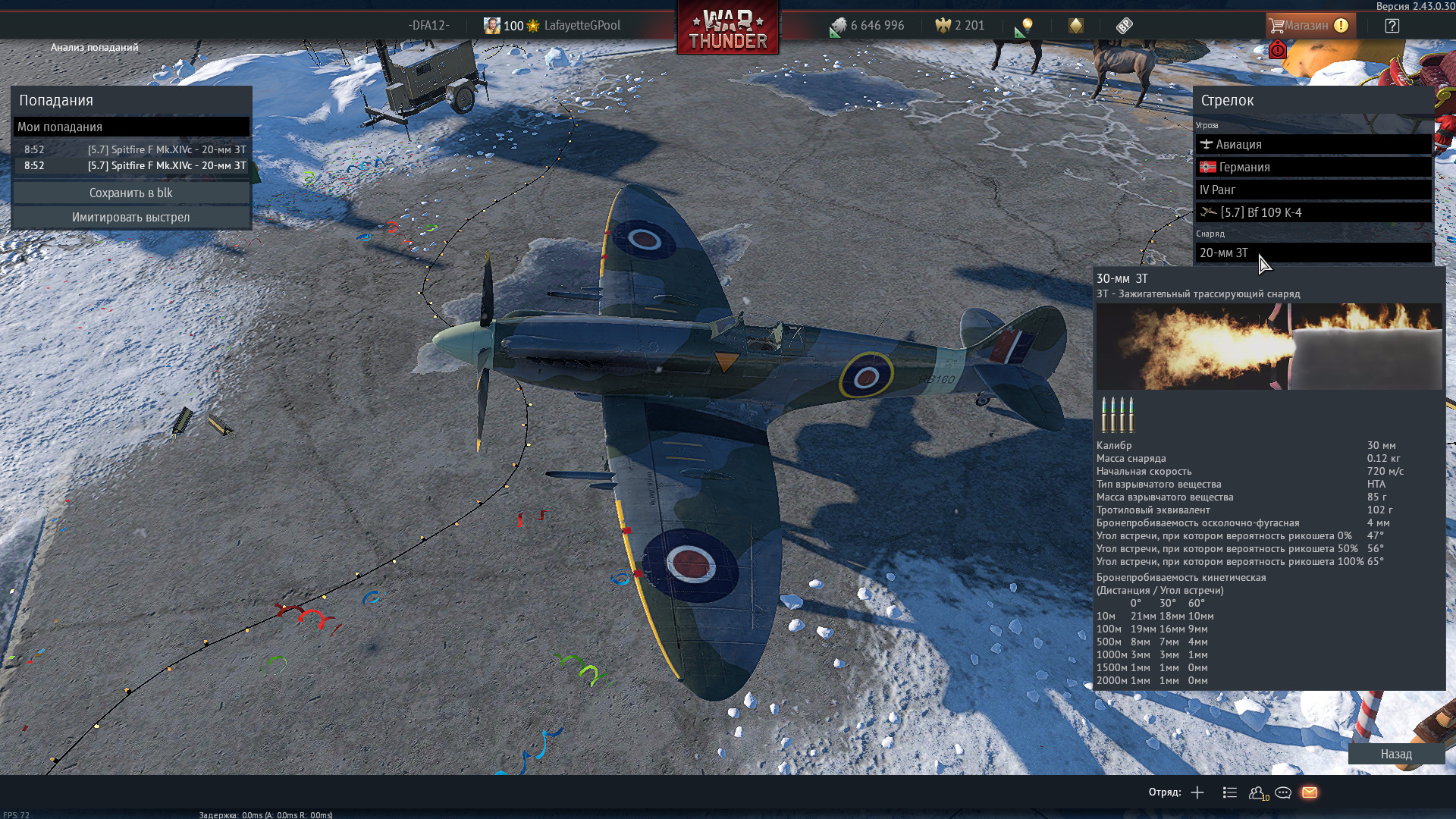
Task: Open the ticket items icon
Action: pyautogui.click(x=1125, y=26)
